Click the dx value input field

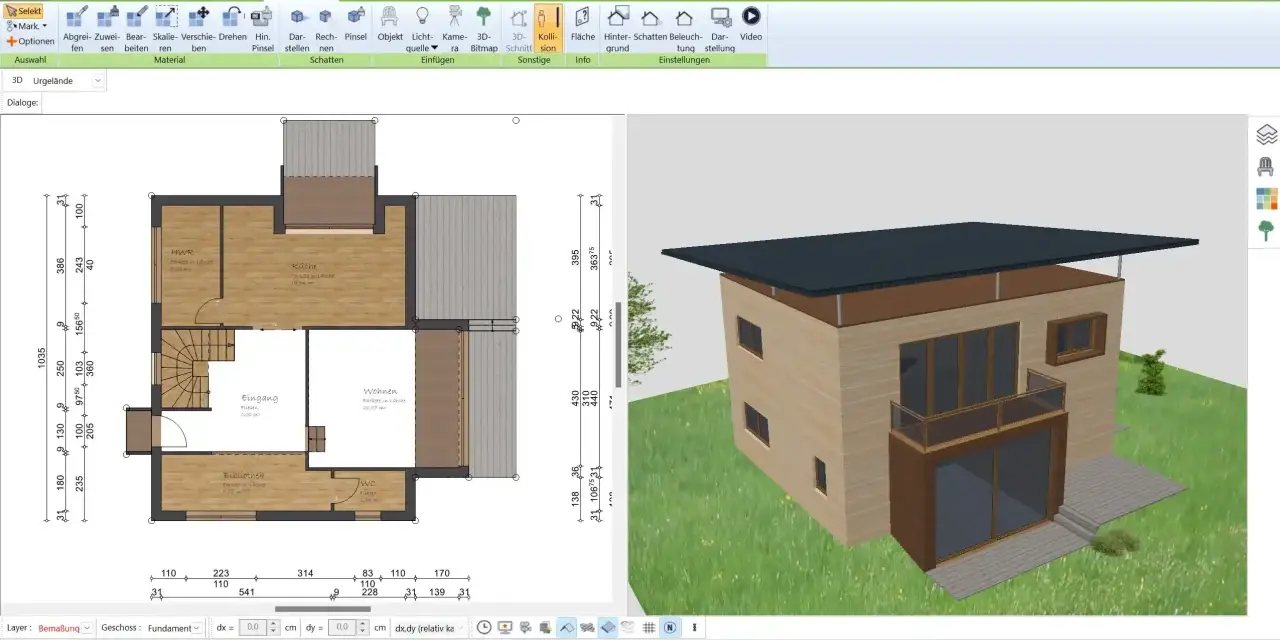pos(252,628)
